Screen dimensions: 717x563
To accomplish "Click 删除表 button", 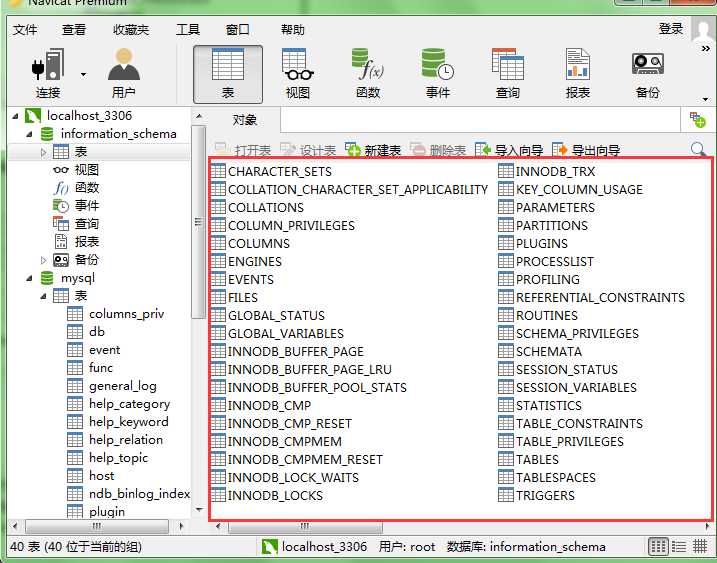I will (439, 149).
